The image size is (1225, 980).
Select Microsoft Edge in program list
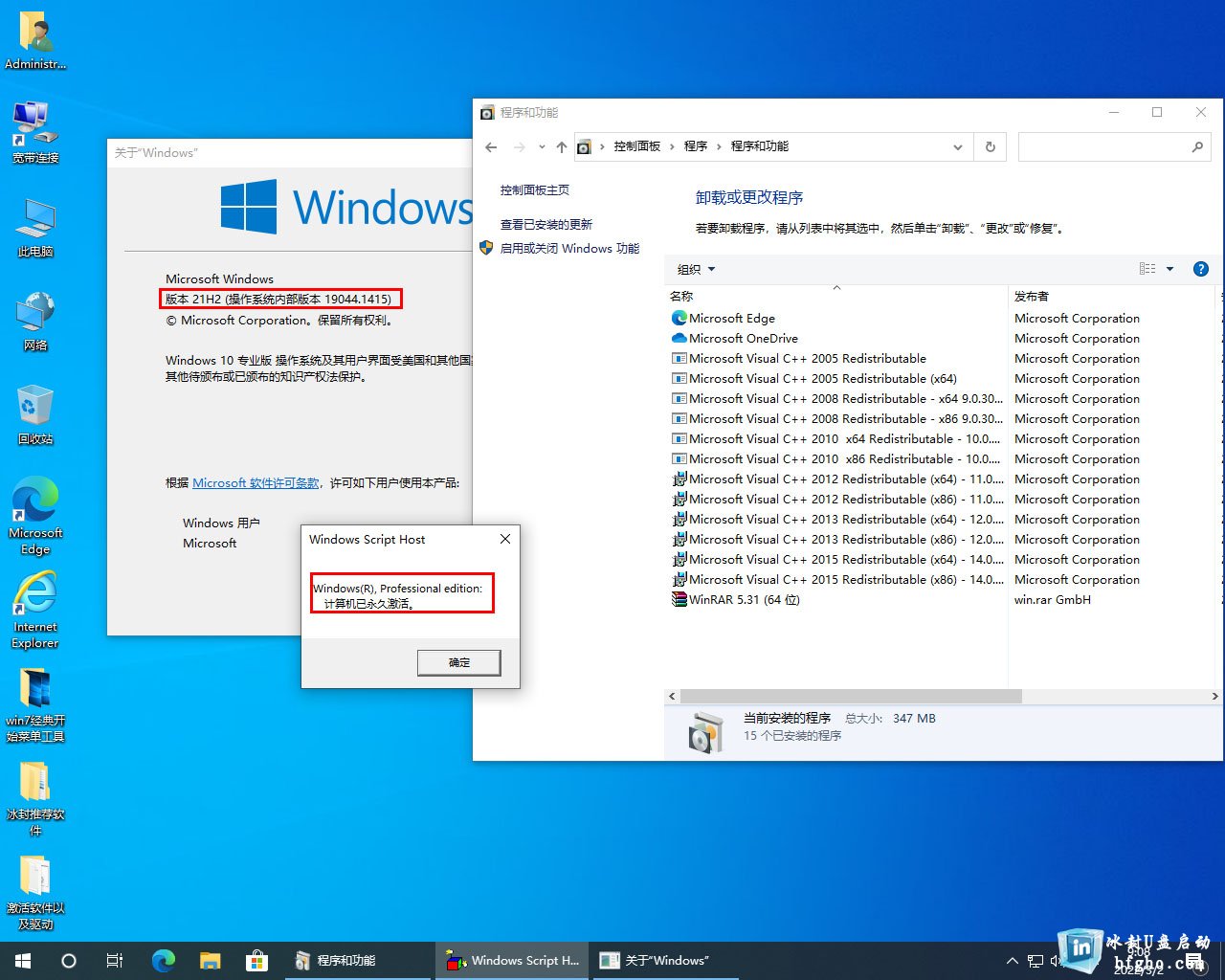(732, 319)
